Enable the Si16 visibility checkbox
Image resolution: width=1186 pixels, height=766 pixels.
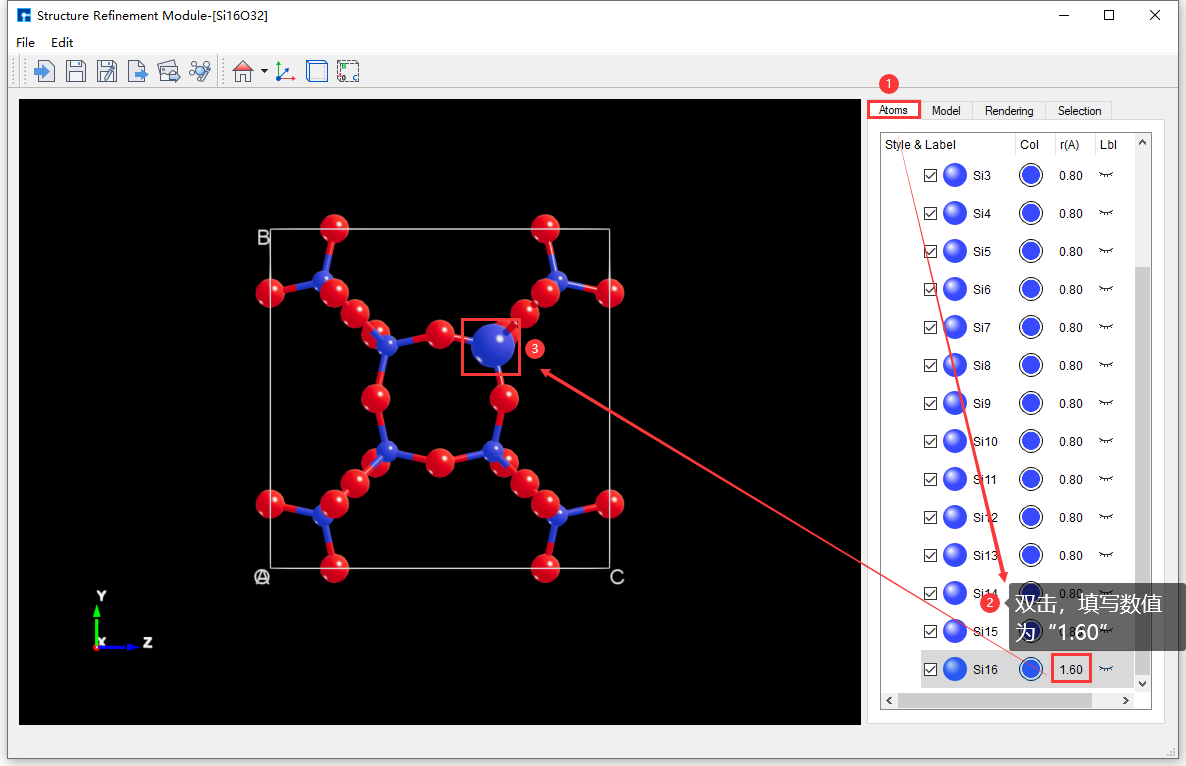tap(930, 668)
